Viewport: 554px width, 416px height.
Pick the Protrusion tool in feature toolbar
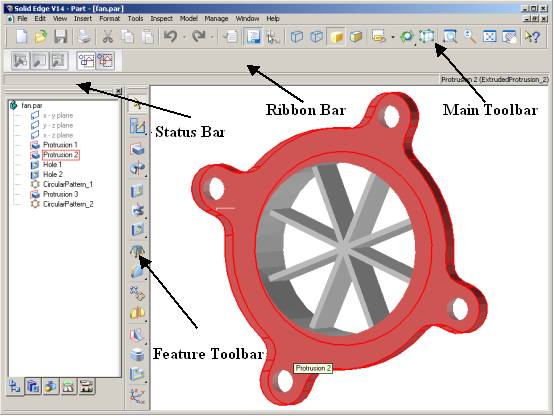click(x=137, y=149)
